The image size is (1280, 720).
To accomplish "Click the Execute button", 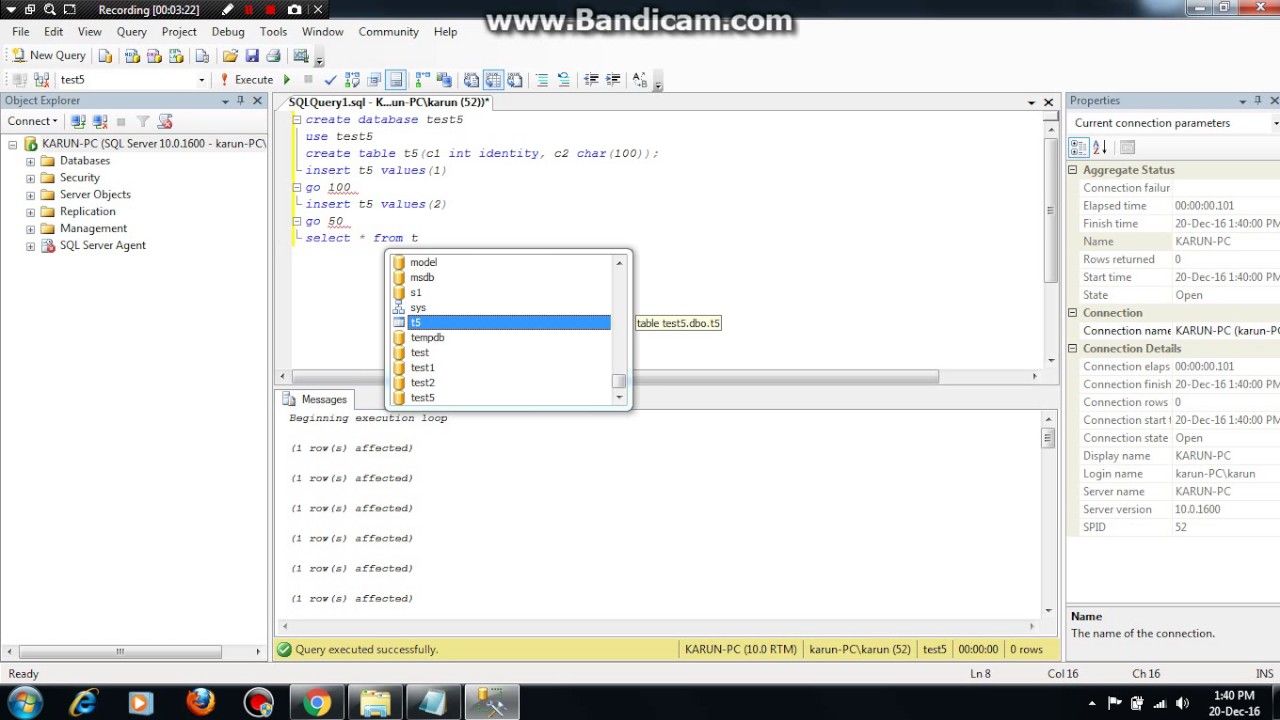I will 246,80.
